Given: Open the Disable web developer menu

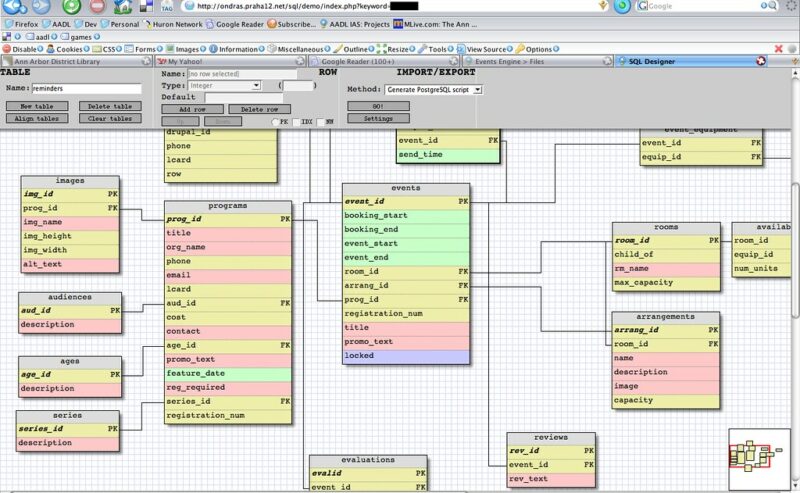Looking at the screenshot, I should click(23, 49).
